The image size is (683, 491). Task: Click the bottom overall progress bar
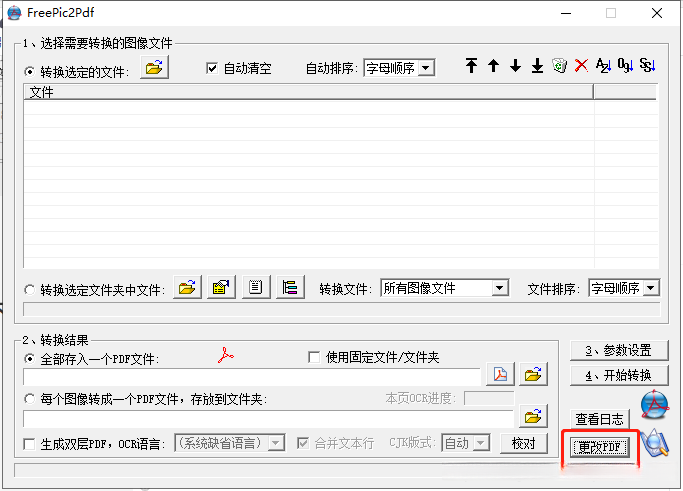(x=287, y=470)
